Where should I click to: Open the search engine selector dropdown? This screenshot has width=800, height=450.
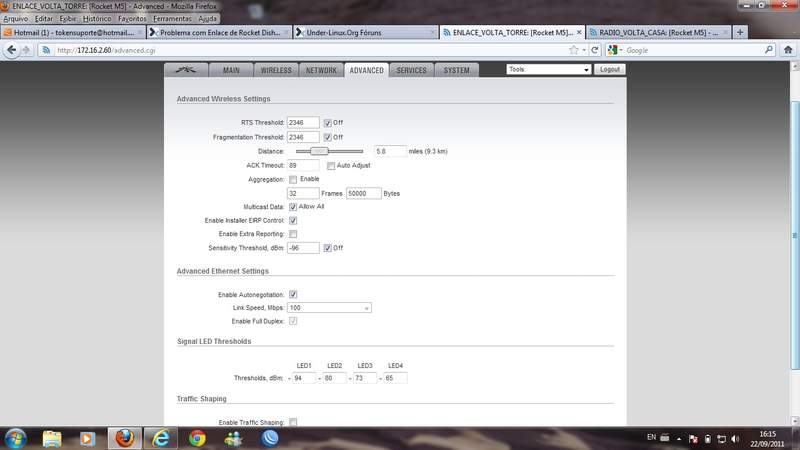pyautogui.click(x=615, y=50)
